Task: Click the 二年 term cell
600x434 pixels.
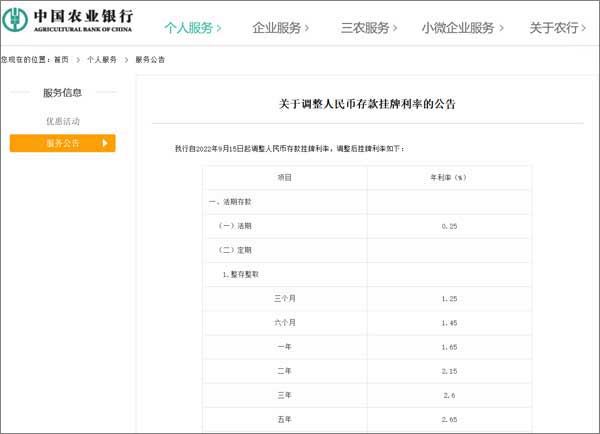Action: click(285, 371)
